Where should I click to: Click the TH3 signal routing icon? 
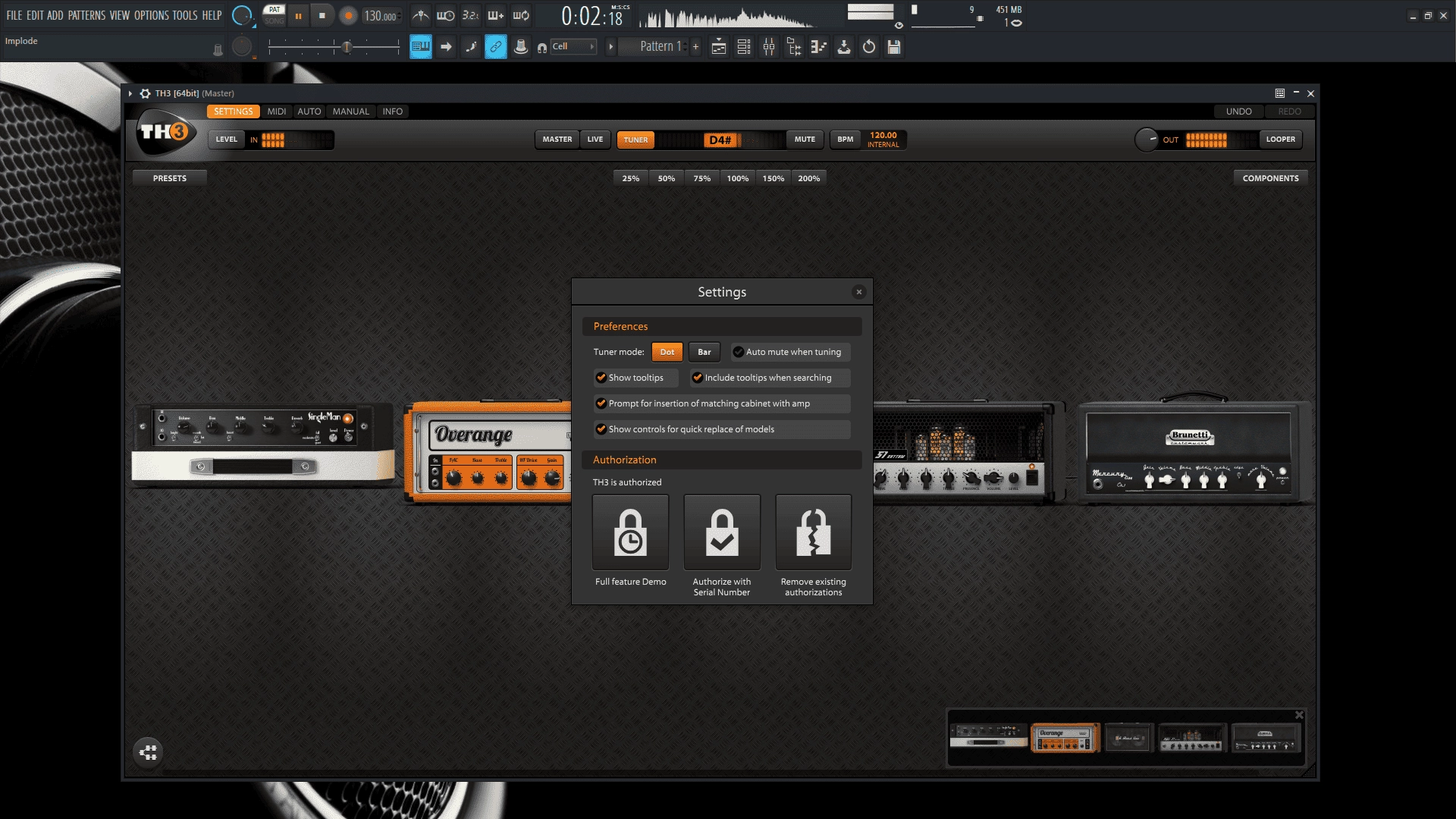(149, 752)
